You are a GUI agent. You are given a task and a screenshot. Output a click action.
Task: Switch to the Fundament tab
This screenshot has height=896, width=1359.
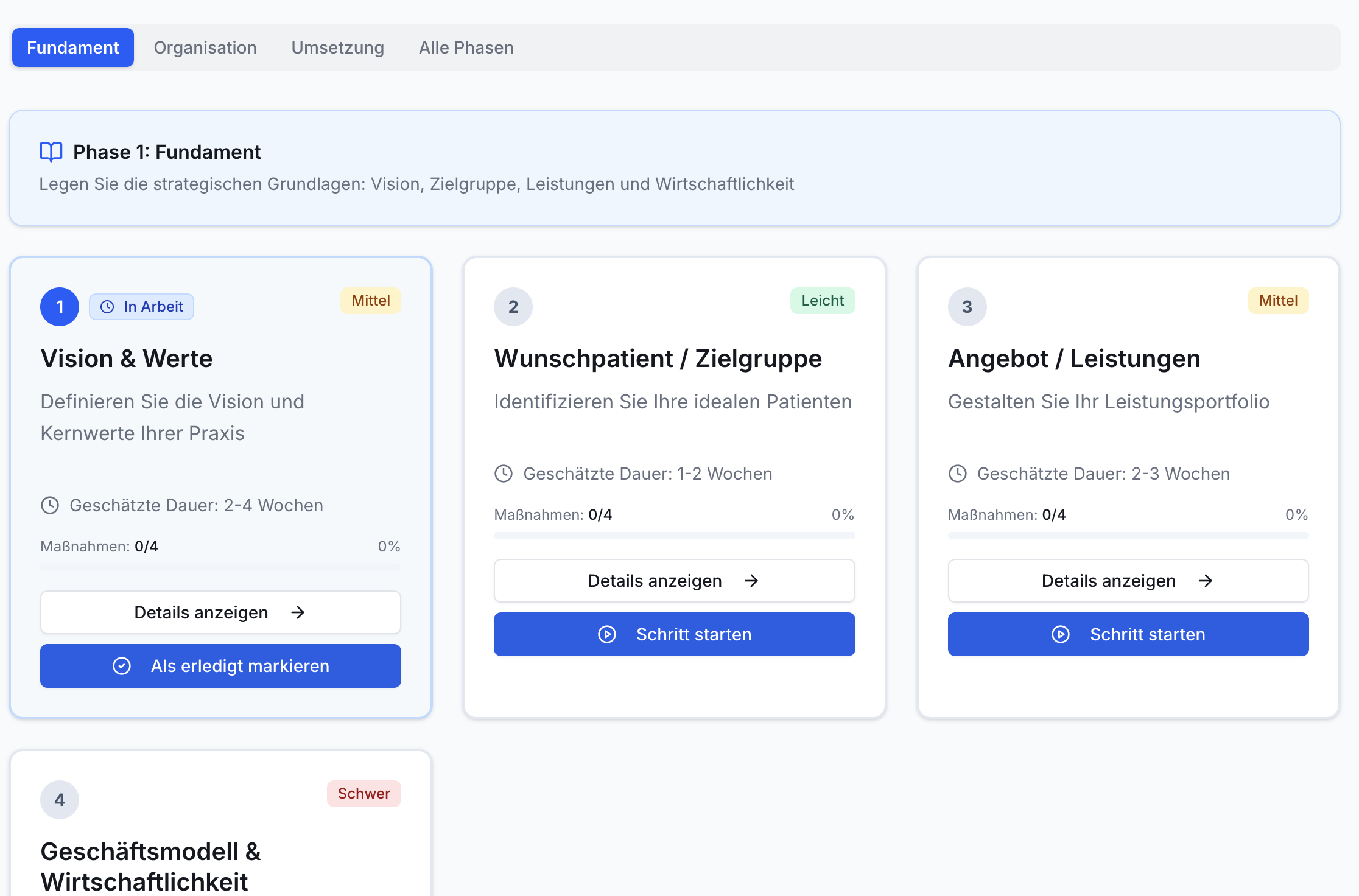(73, 47)
